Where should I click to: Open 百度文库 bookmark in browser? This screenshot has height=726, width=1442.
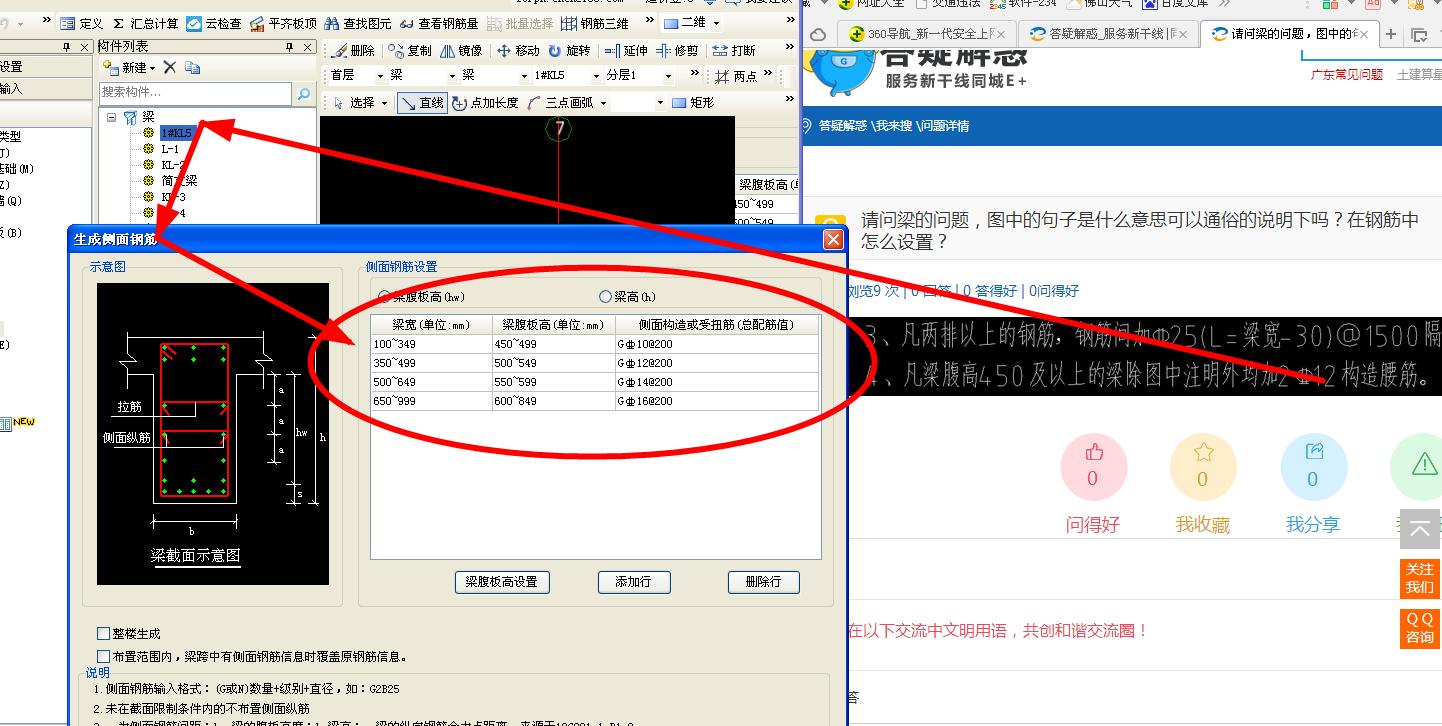(x=1175, y=4)
